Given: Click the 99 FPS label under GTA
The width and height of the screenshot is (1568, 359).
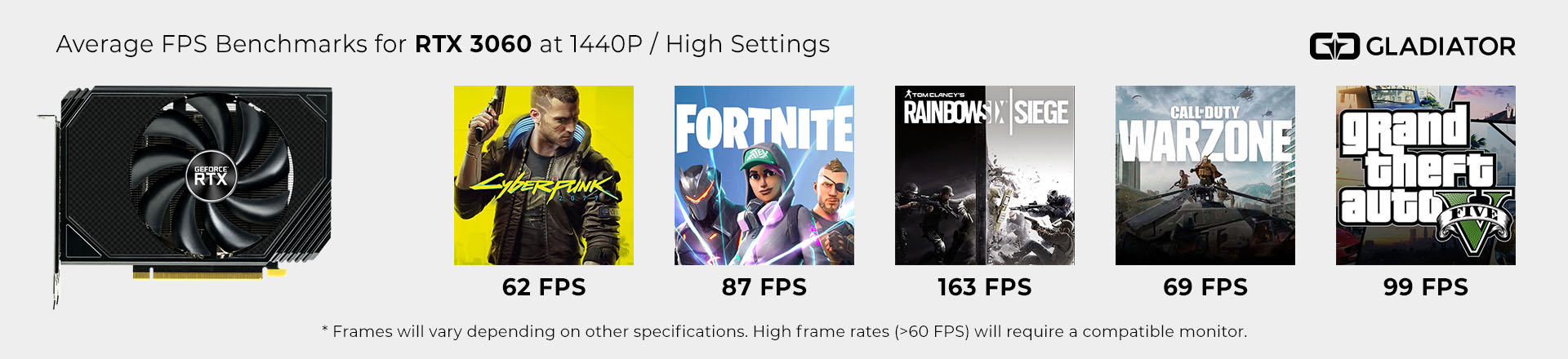Looking at the screenshot, I should coord(1426,287).
